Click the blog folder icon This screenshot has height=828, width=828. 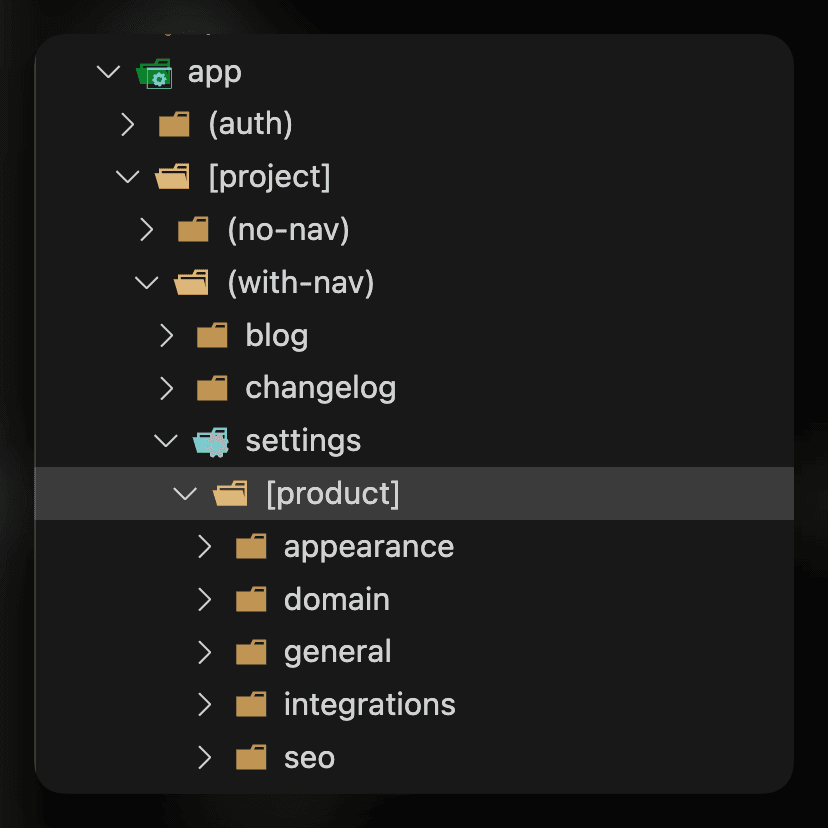pyautogui.click(x=212, y=336)
